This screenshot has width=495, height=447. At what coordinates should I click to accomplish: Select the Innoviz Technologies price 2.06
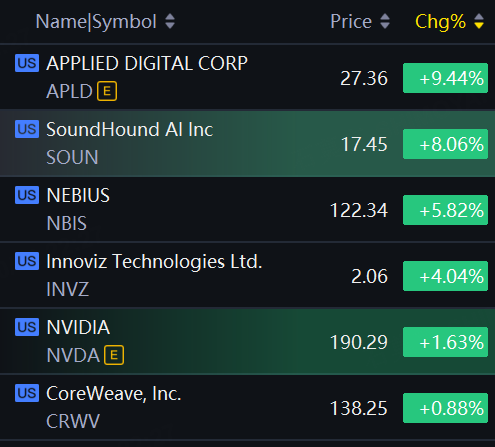click(x=369, y=276)
